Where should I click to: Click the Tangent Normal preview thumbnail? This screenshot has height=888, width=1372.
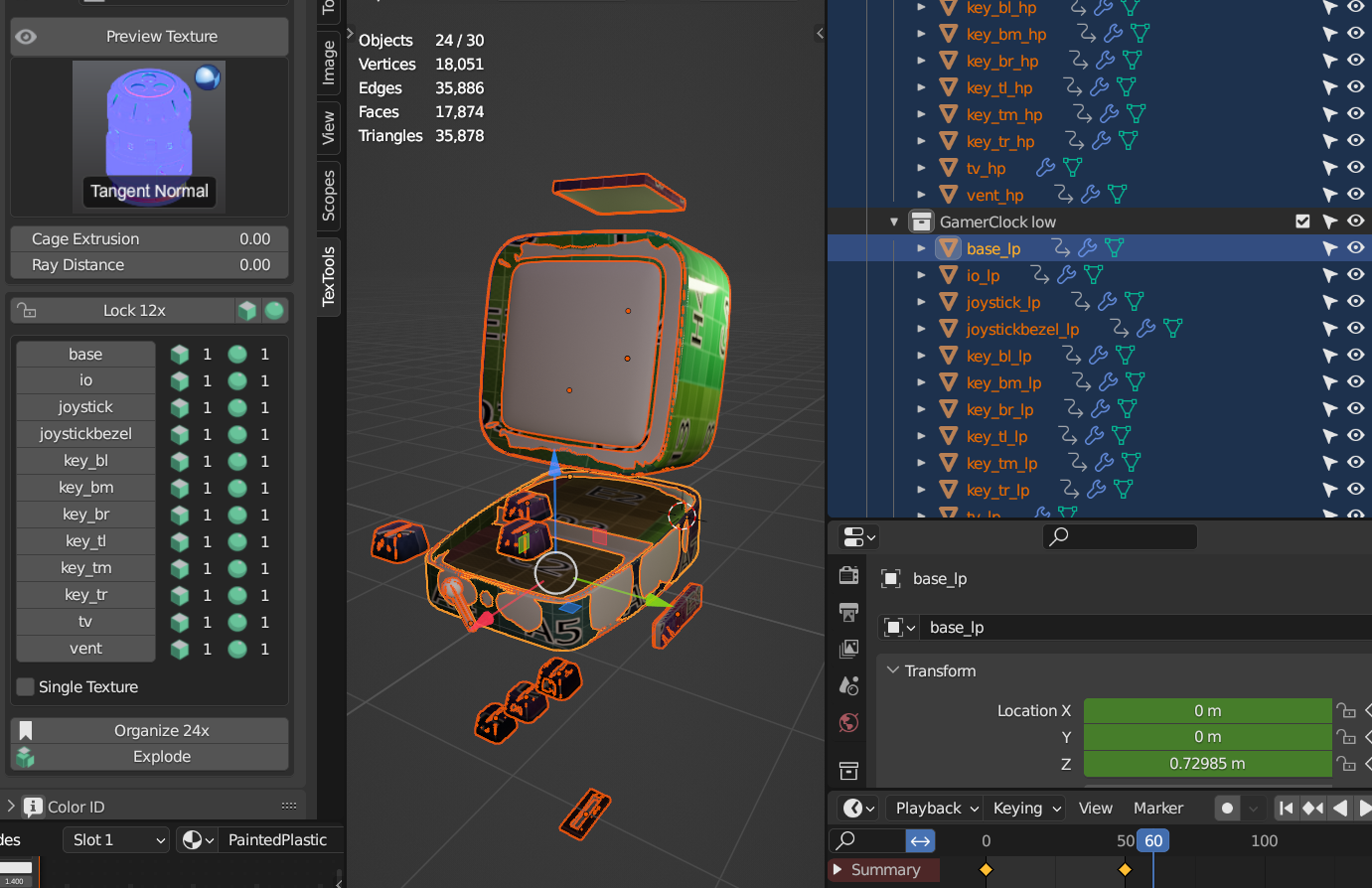coord(149,136)
